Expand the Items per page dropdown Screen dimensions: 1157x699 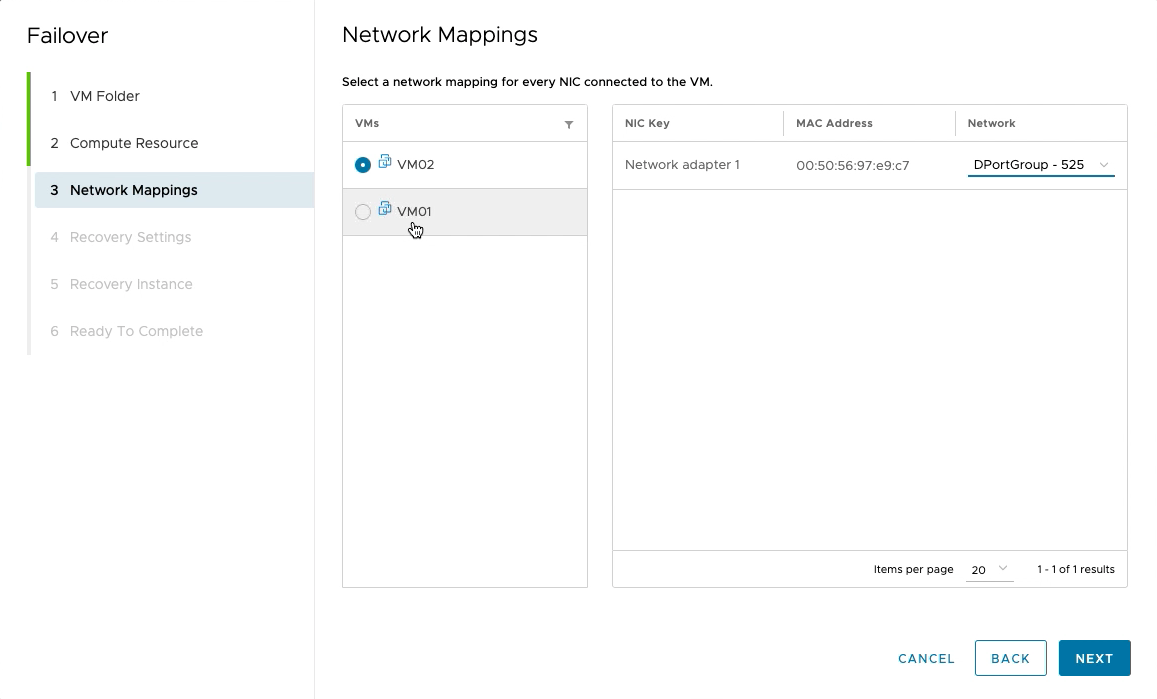[989, 569]
